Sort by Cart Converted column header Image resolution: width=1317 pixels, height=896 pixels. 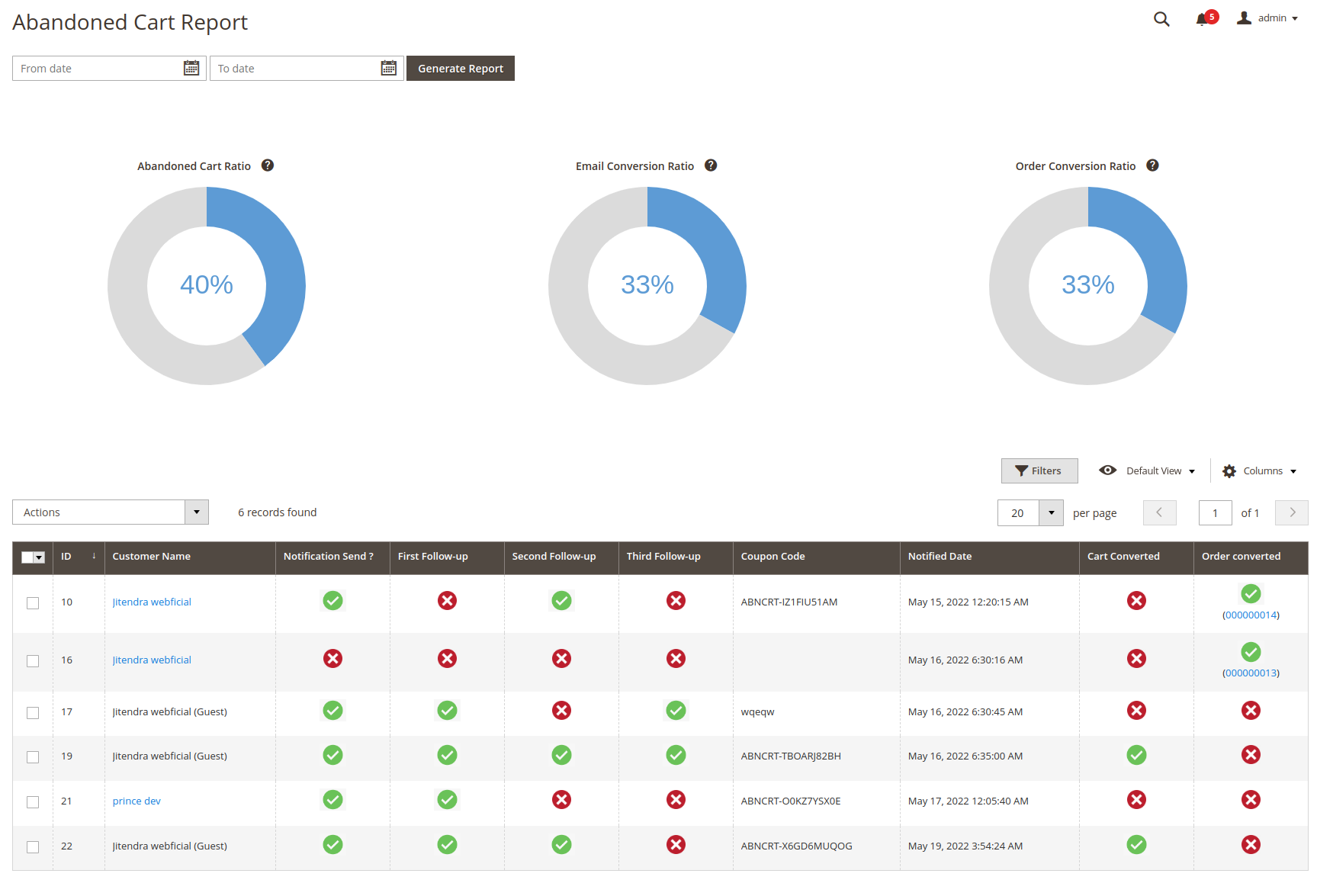tap(1136, 557)
